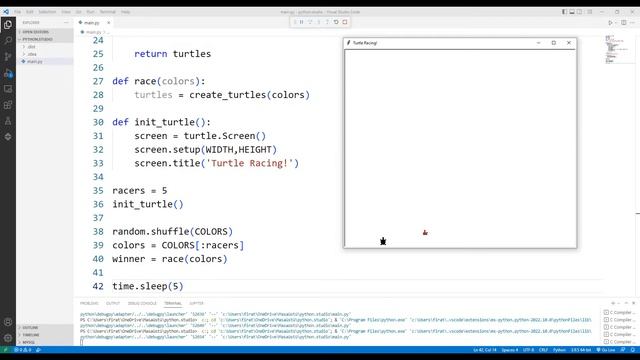The image size is (640, 360).
Task: Open the notifications bell in status bar
Action: tap(633, 350)
